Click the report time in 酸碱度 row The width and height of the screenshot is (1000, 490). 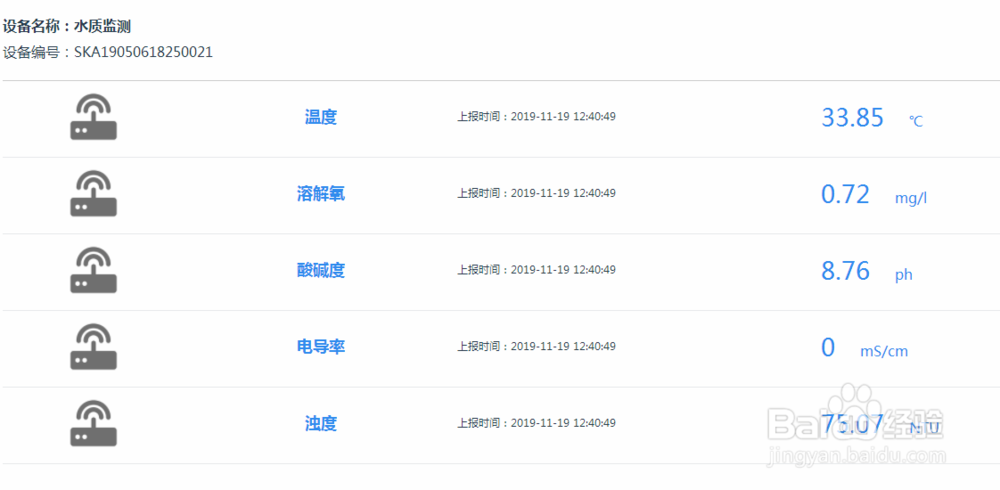[536, 270]
